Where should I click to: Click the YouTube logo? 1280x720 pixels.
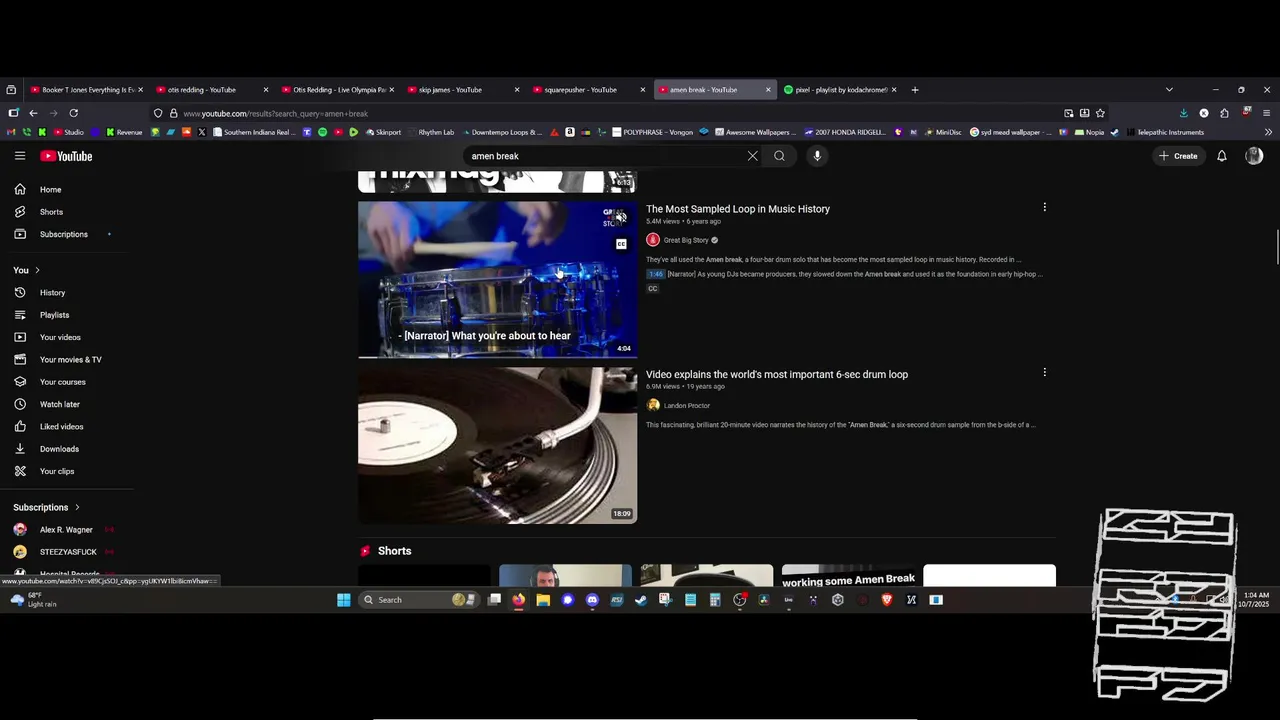[x=66, y=156]
